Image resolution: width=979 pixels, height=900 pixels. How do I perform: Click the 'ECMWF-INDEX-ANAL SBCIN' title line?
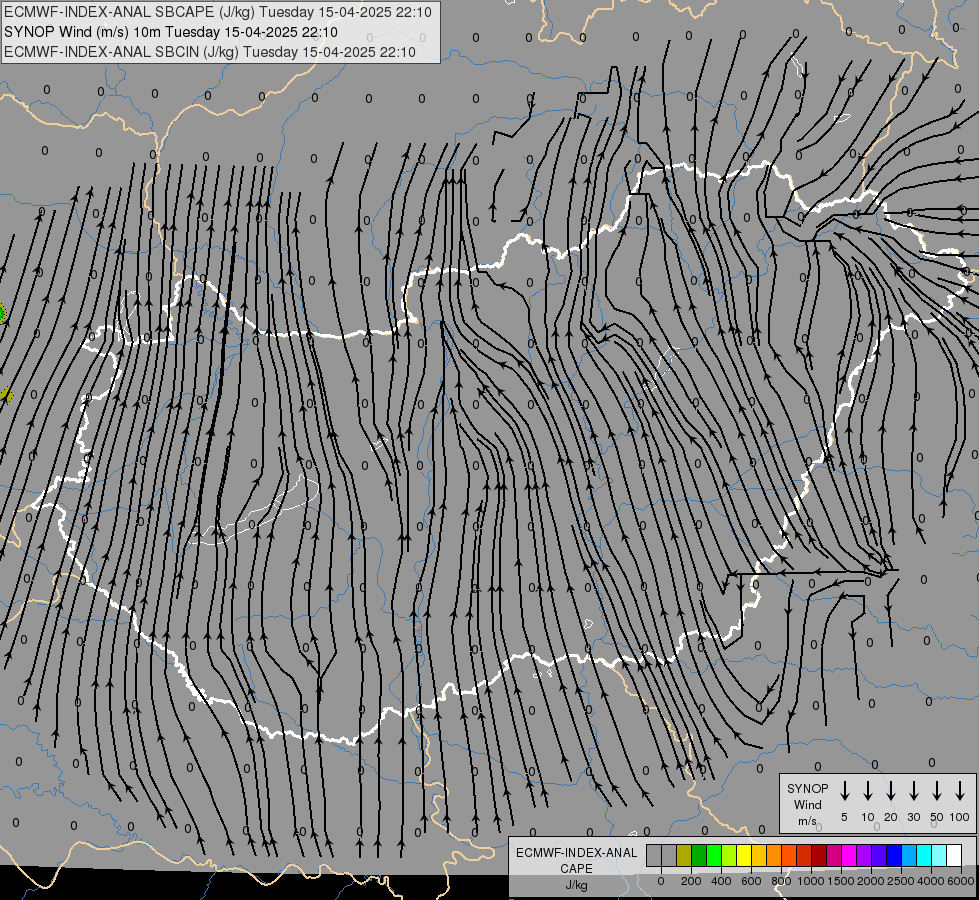coord(209,52)
